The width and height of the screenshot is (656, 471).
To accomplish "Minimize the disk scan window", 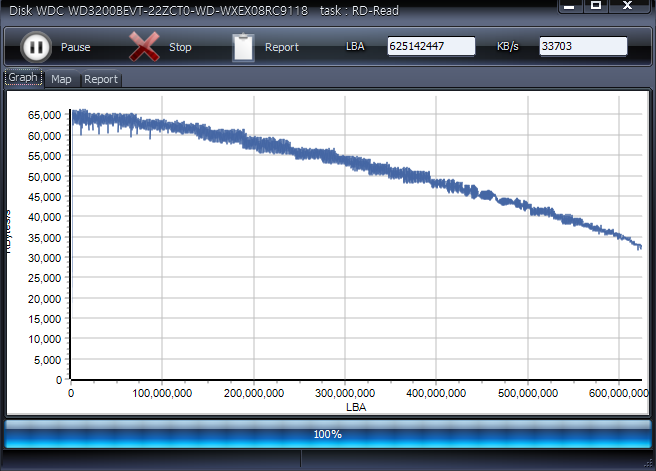I will 569,6.
